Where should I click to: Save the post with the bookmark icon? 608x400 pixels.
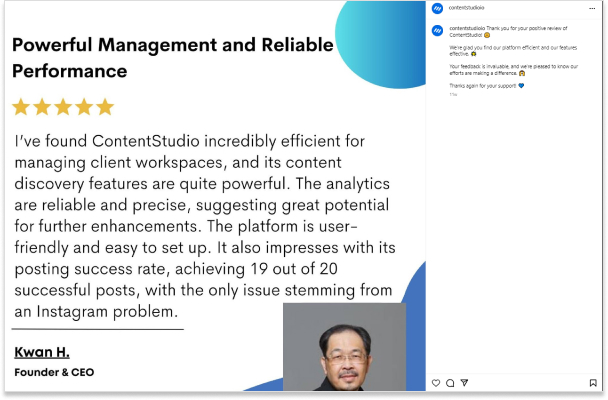[x=593, y=383]
